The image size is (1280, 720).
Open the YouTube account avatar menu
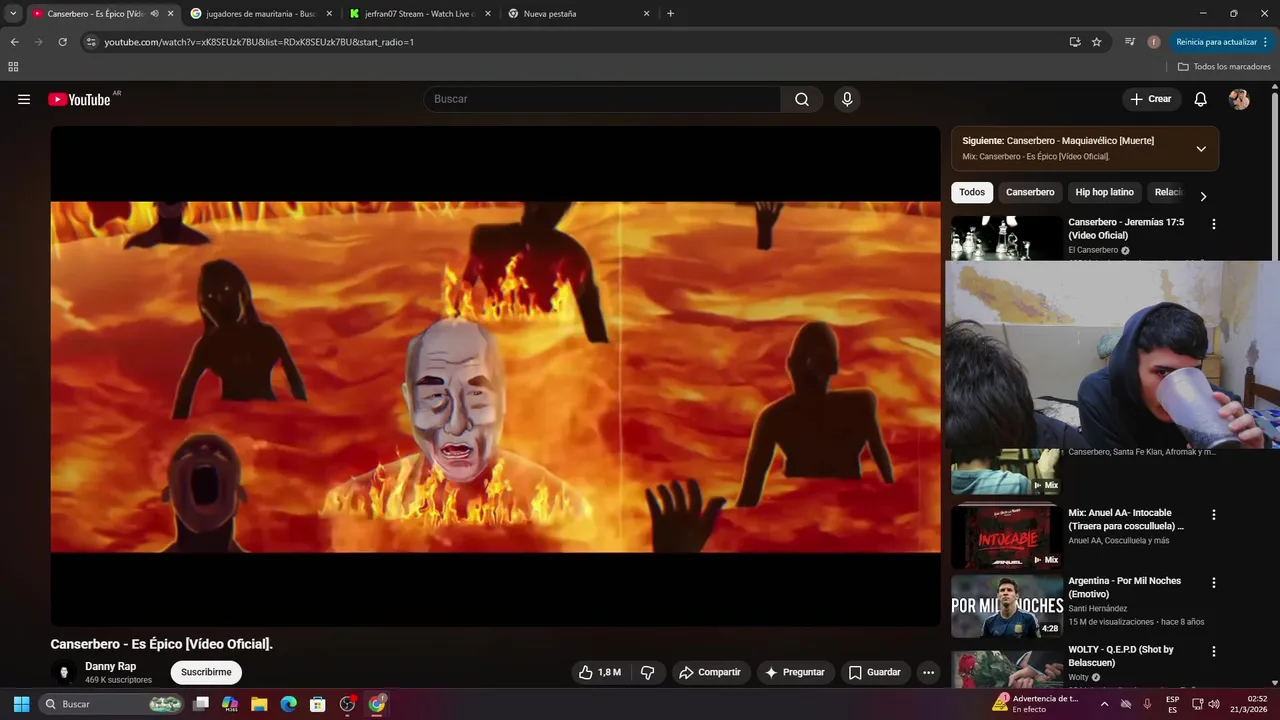(x=1239, y=99)
